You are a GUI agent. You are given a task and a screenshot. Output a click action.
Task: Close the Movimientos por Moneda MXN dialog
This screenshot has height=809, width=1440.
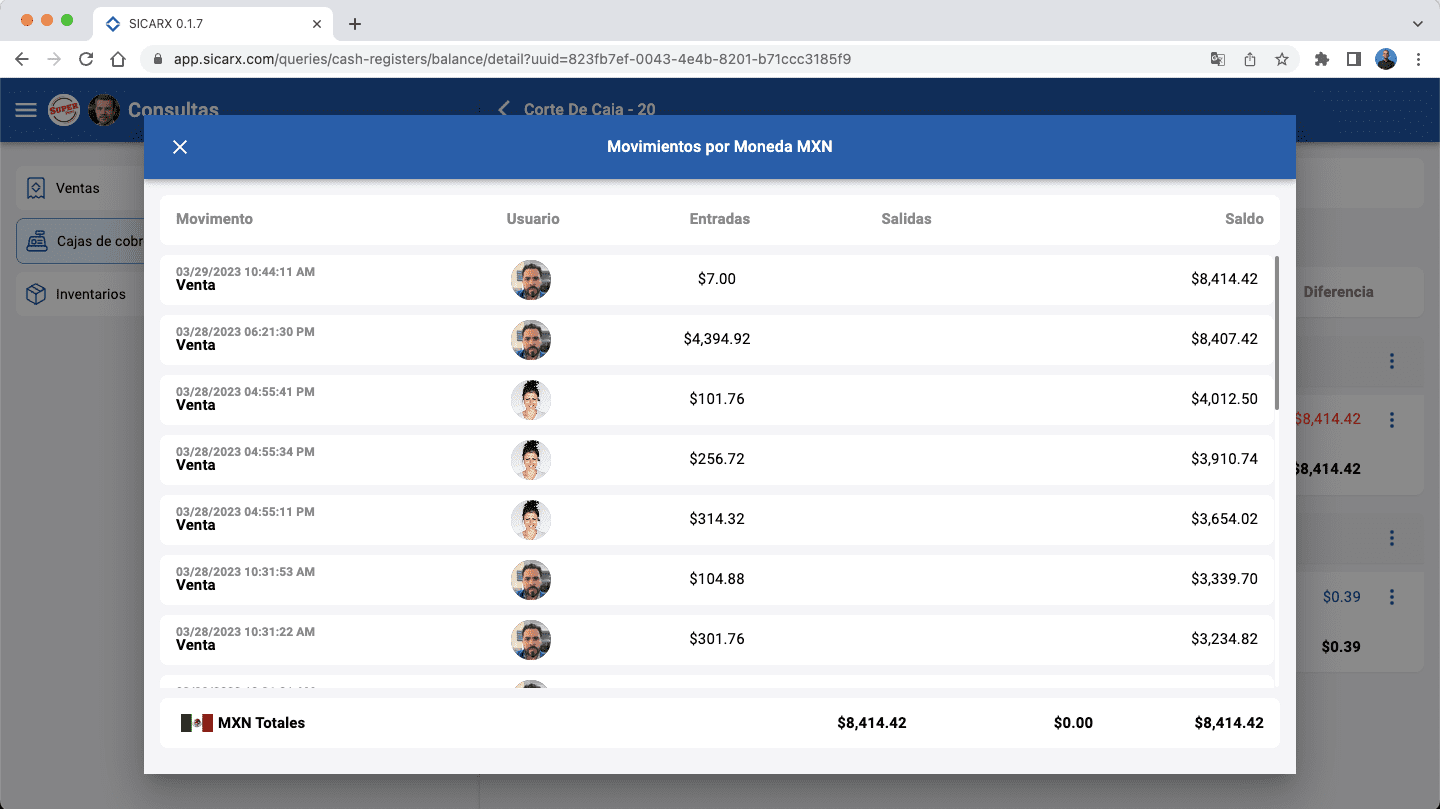pyautogui.click(x=180, y=147)
